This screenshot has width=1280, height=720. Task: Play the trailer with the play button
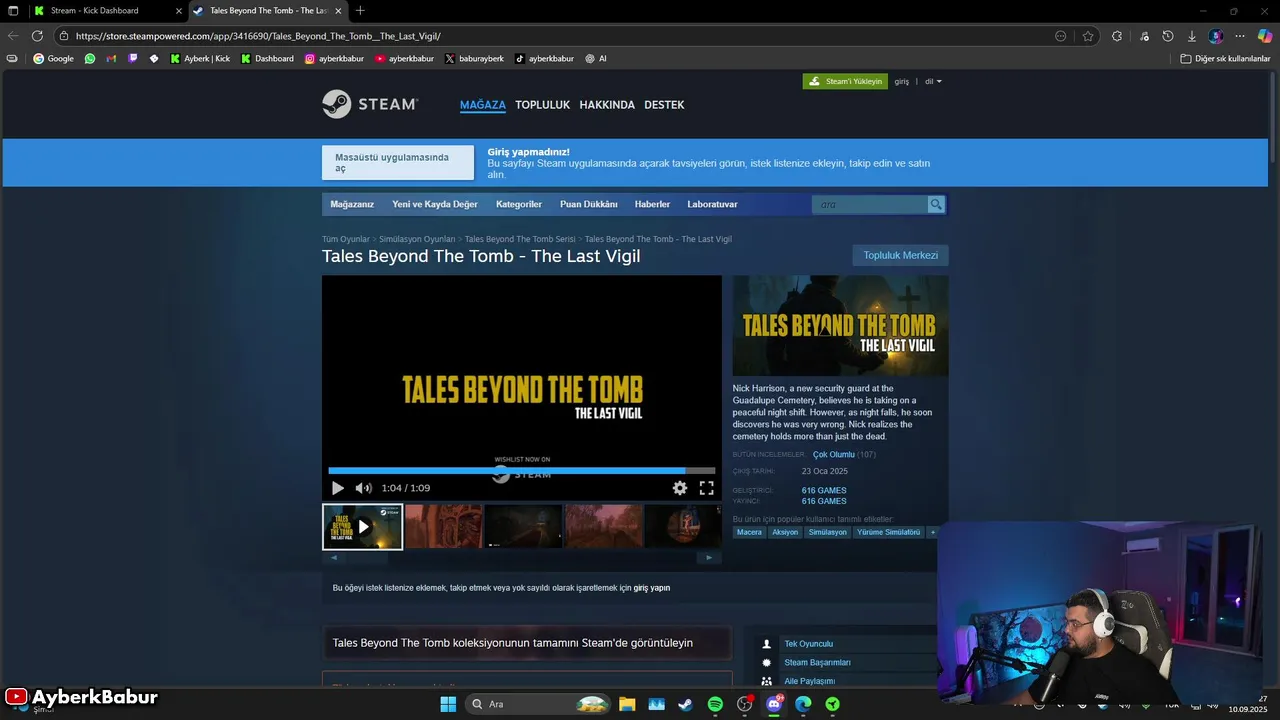tap(338, 488)
